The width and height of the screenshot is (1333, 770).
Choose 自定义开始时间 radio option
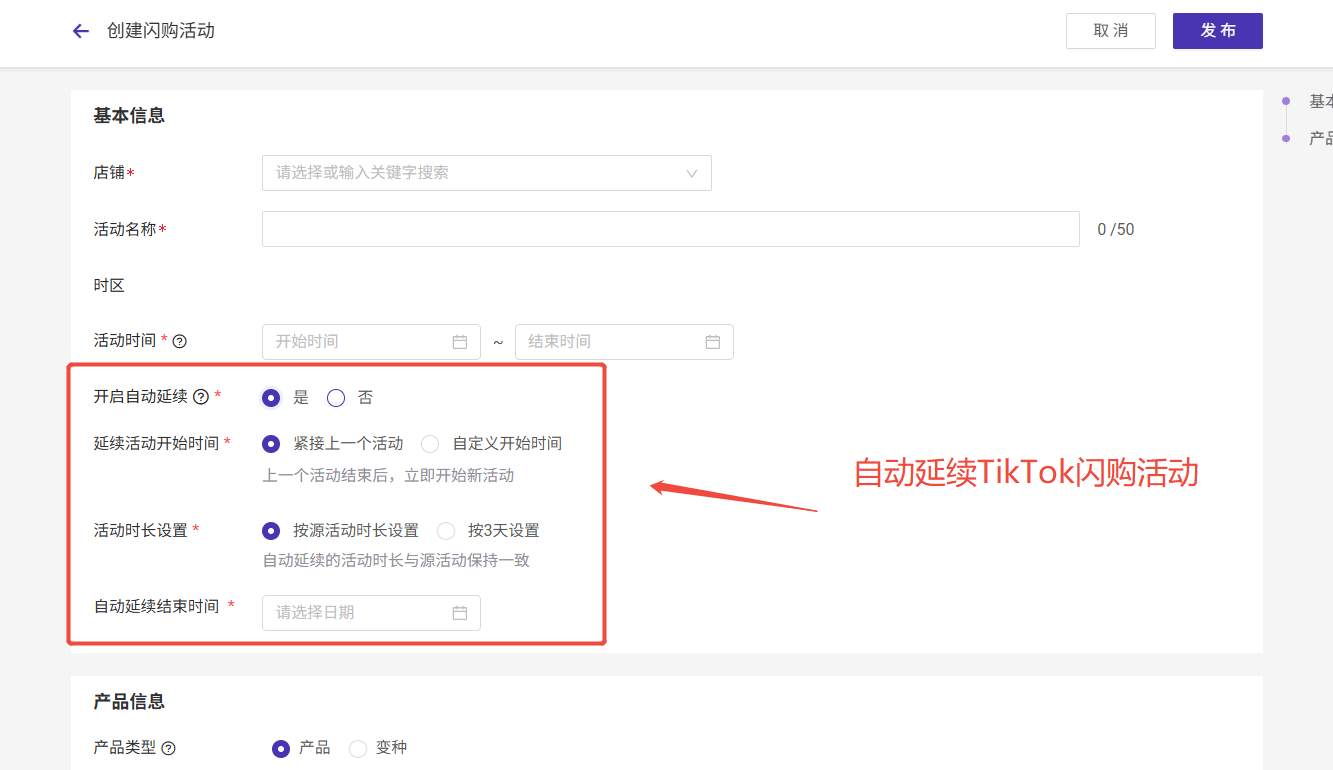[430, 443]
